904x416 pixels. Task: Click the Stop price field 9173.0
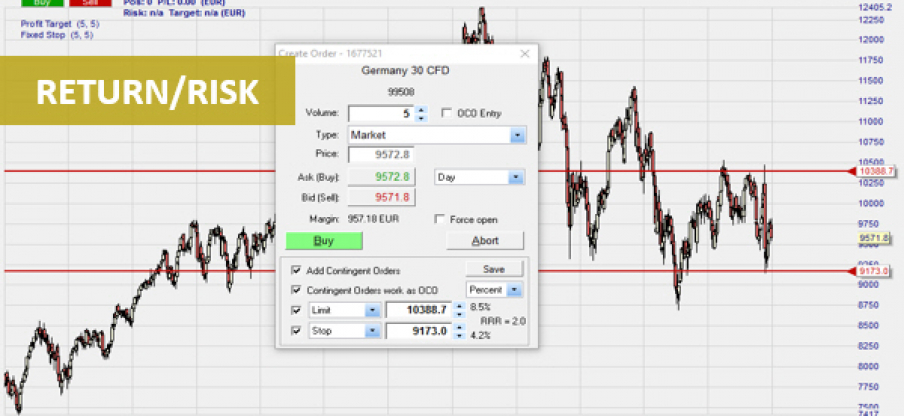click(419, 331)
